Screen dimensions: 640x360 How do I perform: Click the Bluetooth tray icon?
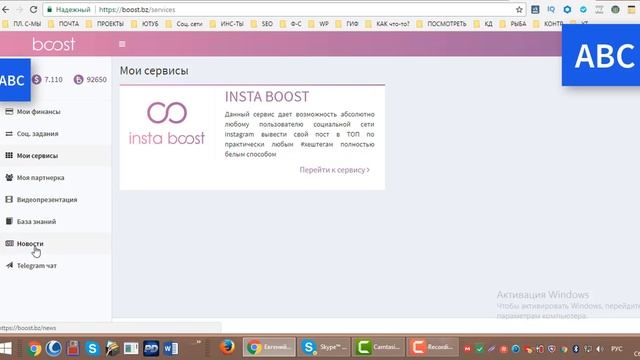576,349
